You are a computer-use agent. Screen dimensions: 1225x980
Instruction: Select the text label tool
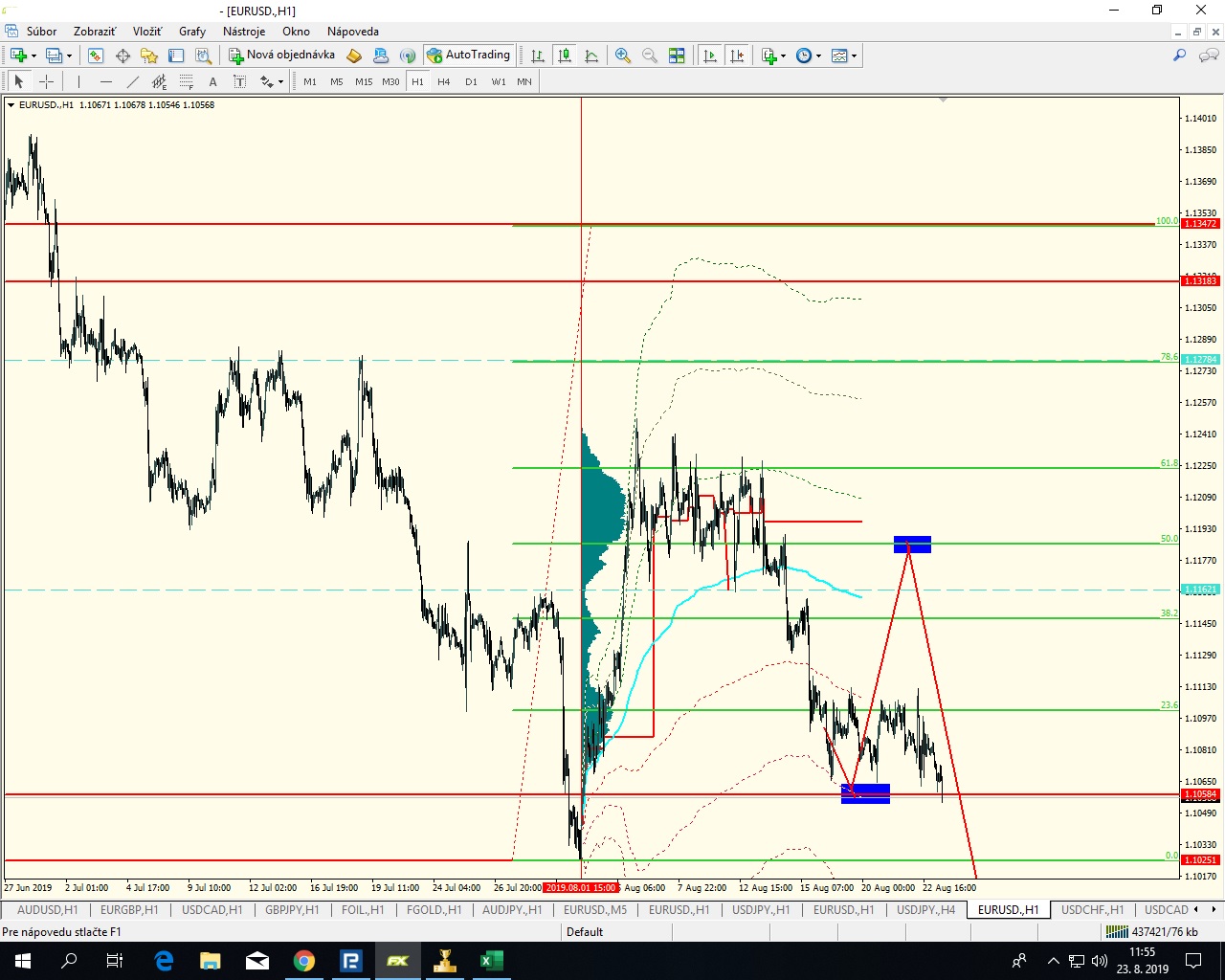click(239, 81)
